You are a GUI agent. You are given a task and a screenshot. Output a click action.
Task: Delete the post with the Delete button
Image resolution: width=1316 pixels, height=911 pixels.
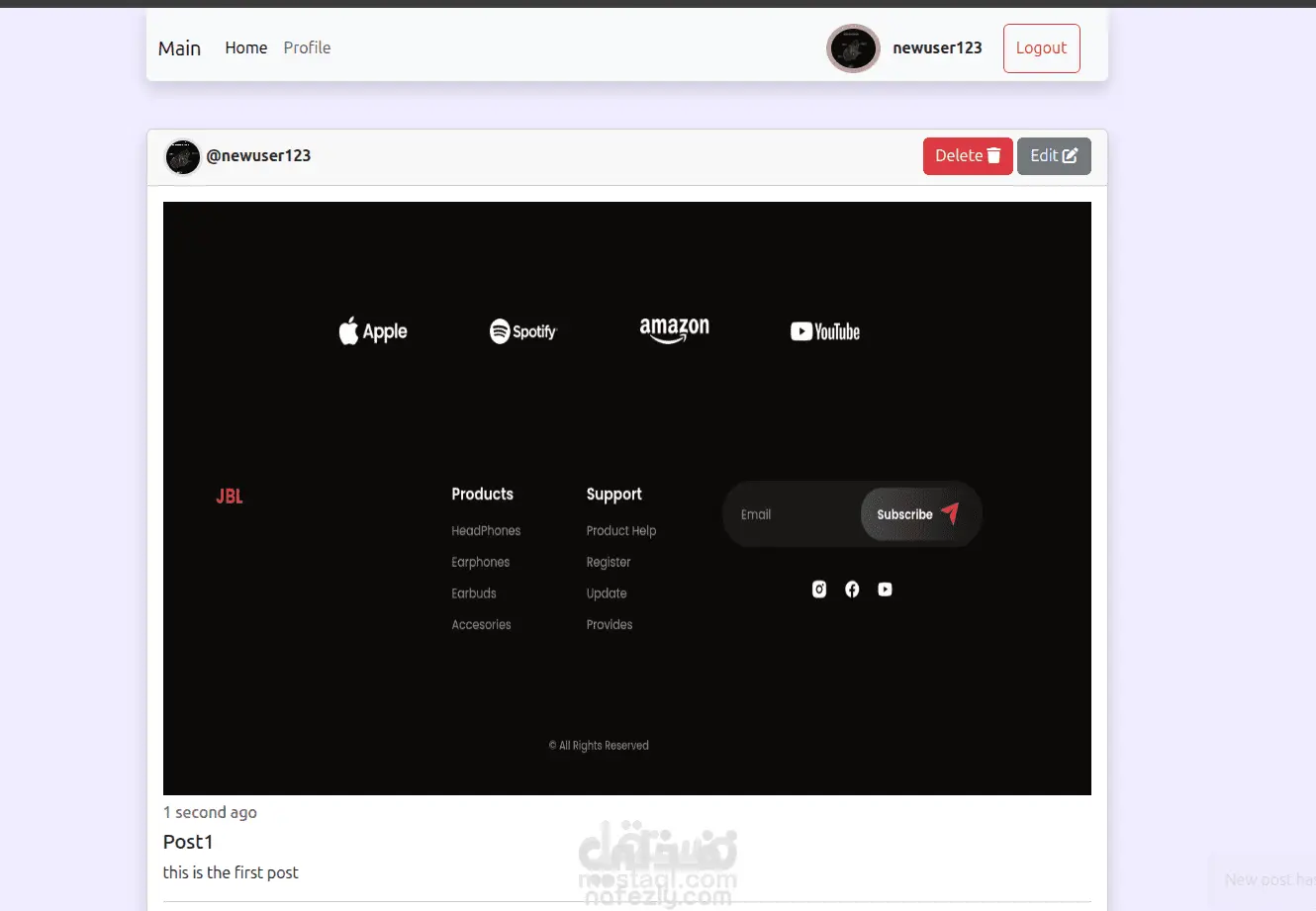[968, 156]
